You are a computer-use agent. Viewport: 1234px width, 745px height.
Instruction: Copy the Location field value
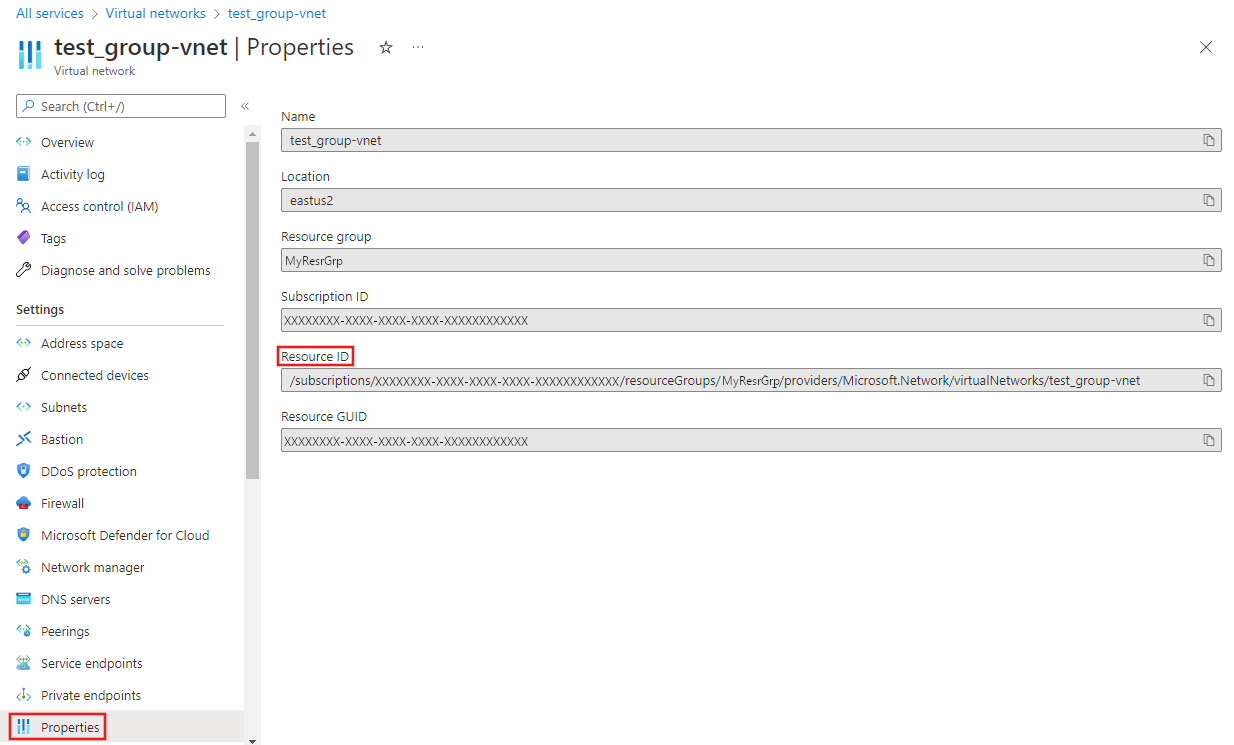coord(1208,200)
